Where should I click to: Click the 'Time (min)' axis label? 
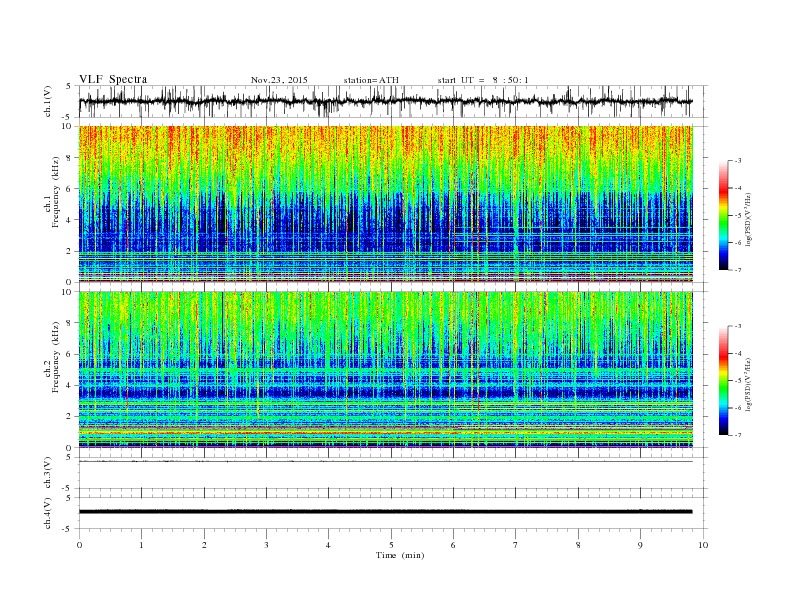coord(400,555)
